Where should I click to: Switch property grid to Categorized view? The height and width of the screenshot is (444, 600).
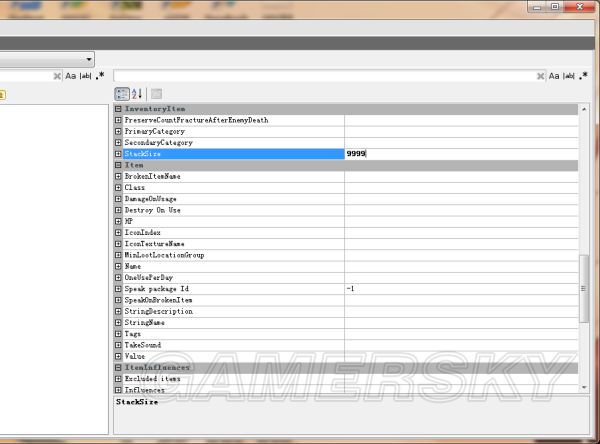coord(122,93)
